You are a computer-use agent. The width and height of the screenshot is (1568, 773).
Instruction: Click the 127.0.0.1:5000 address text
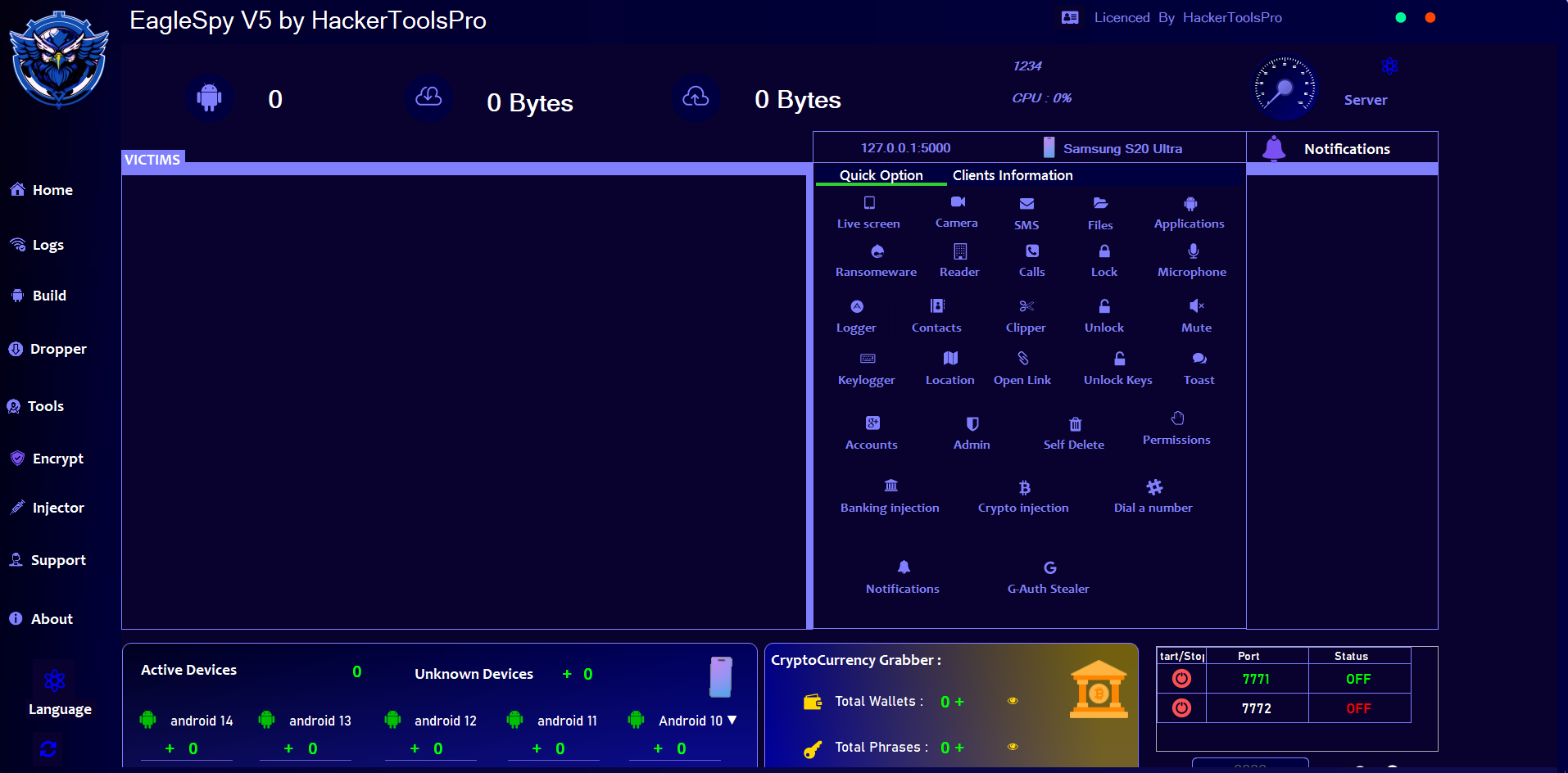905,148
